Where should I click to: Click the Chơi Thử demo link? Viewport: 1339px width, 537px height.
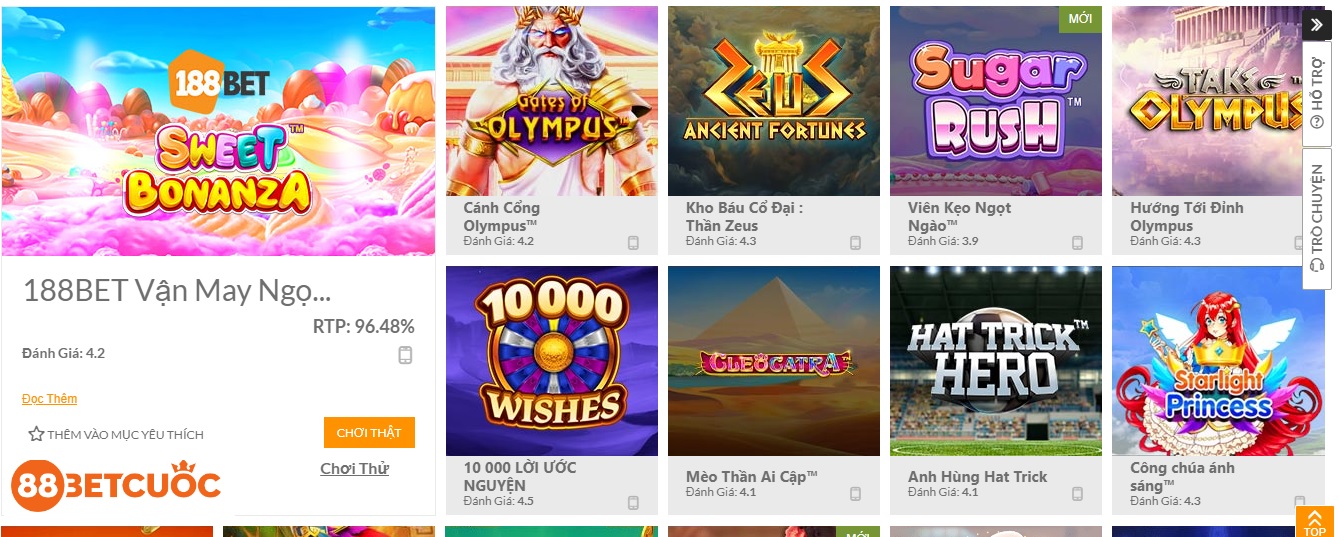[354, 469]
